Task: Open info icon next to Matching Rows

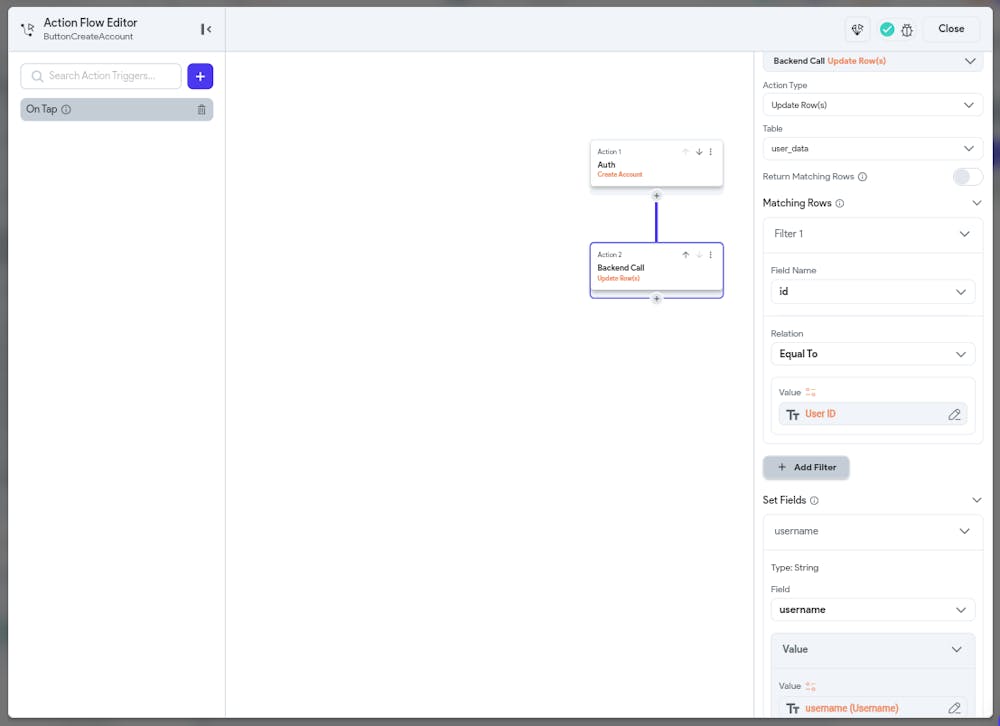Action: pyautogui.click(x=840, y=204)
